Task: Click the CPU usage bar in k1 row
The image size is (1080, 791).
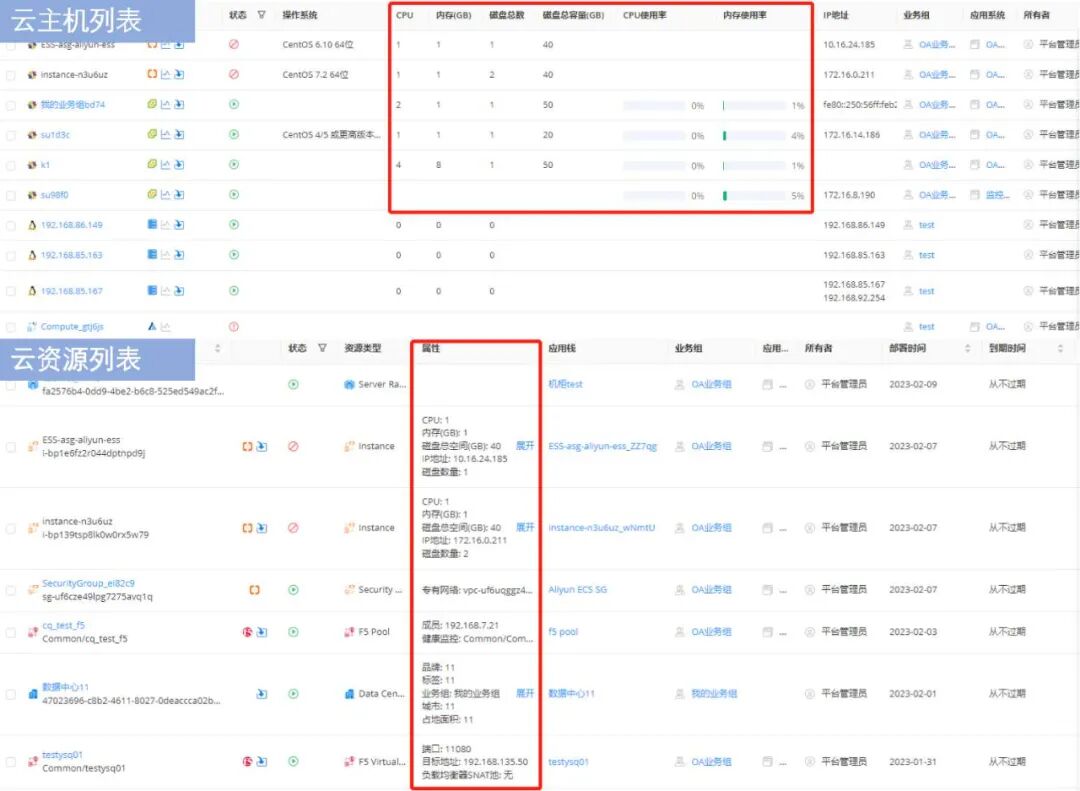Action: pos(654,165)
